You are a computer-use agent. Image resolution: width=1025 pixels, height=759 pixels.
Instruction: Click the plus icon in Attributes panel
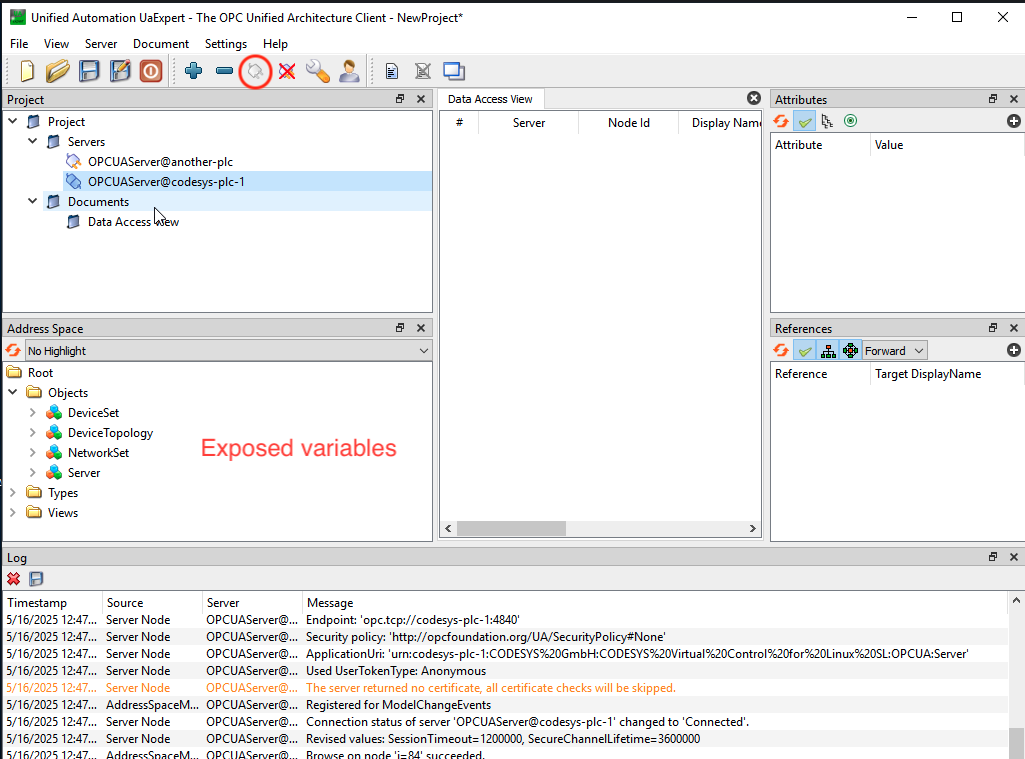coord(1013,121)
